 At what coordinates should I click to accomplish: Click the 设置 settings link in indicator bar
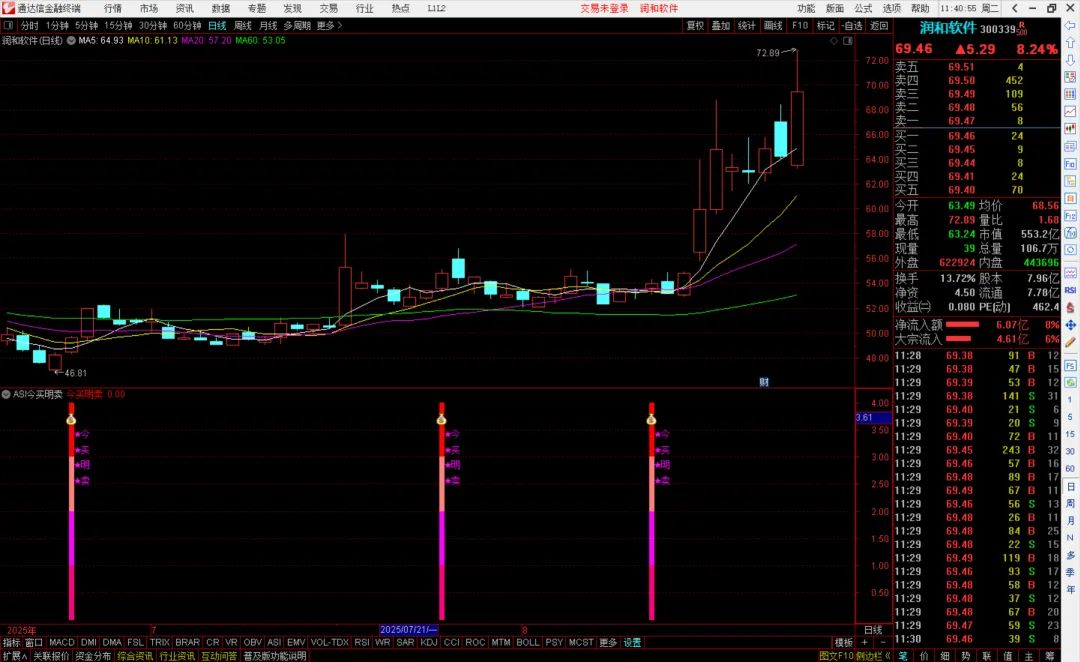coord(632,642)
